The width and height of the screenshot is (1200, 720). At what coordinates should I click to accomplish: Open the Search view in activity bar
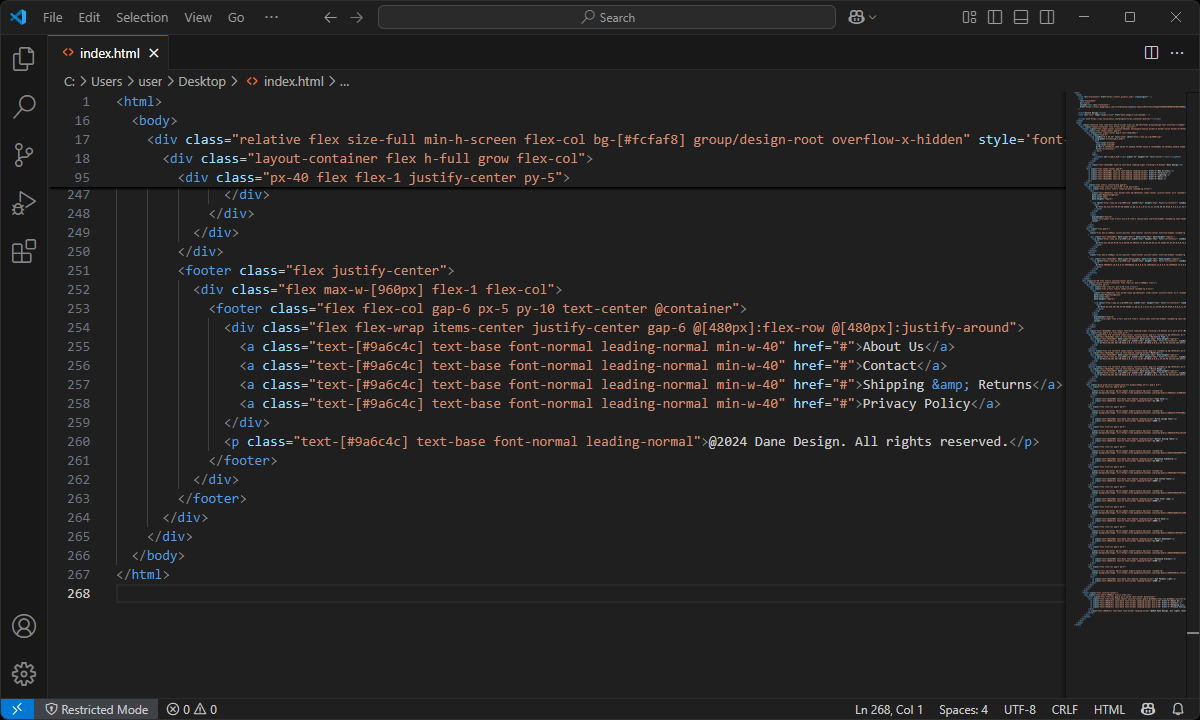[x=24, y=107]
